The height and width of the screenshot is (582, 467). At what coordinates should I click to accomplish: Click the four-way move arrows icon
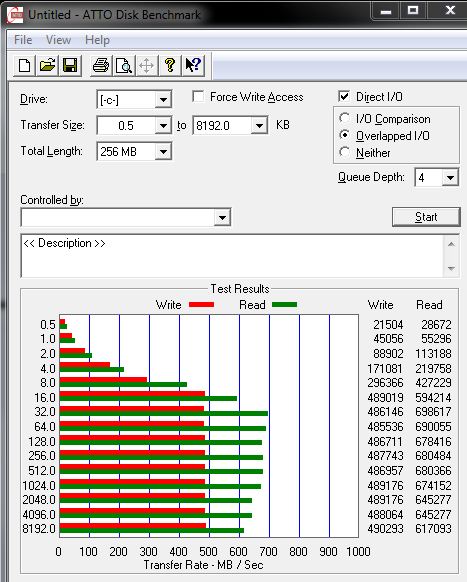[x=147, y=66]
